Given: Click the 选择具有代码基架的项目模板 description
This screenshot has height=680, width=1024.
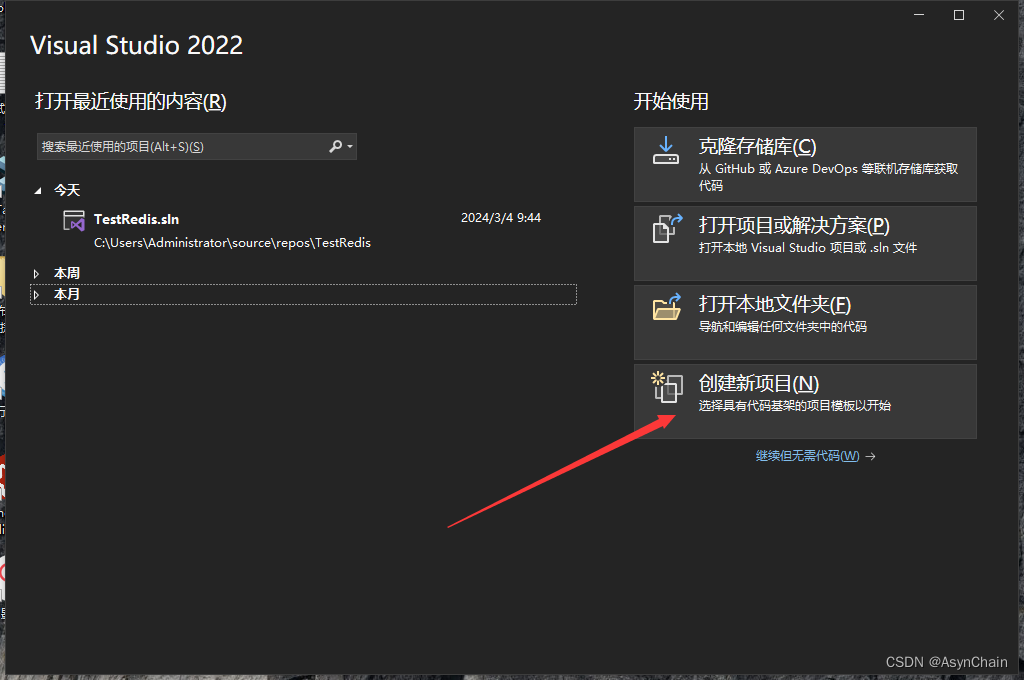Looking at the screenshot, I should 795,406.
